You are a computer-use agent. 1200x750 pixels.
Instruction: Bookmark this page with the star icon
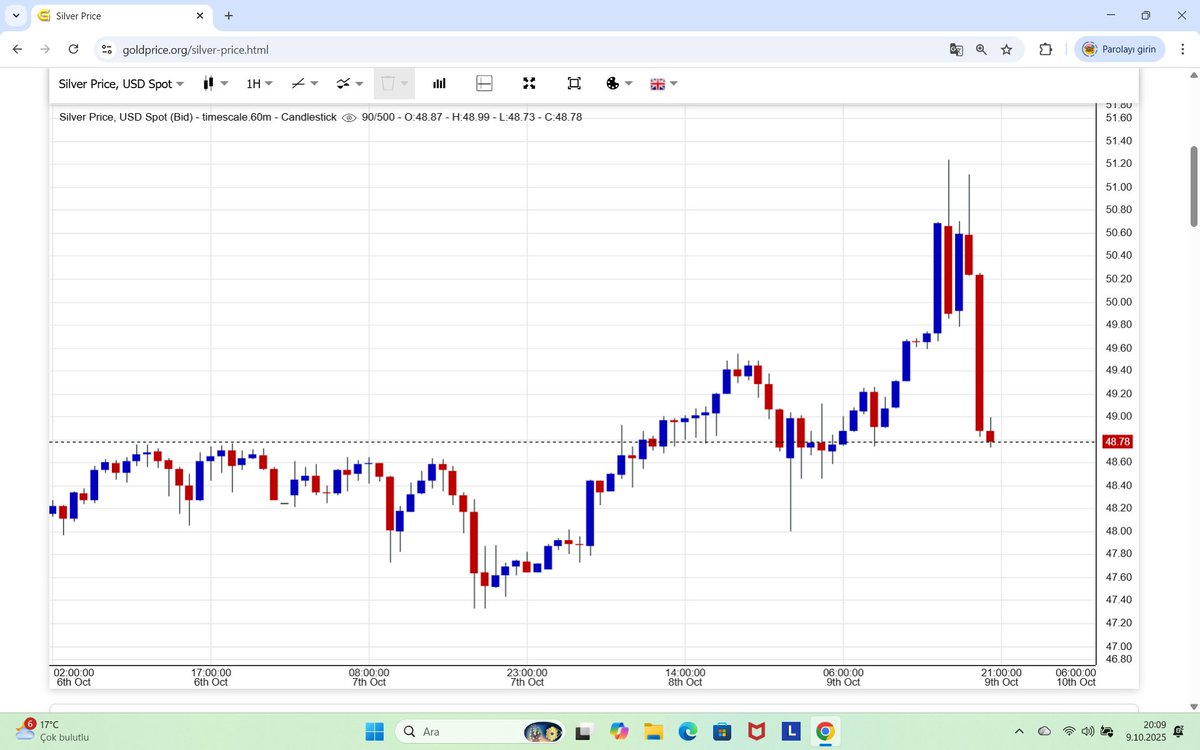click(x=1006, y=49)
